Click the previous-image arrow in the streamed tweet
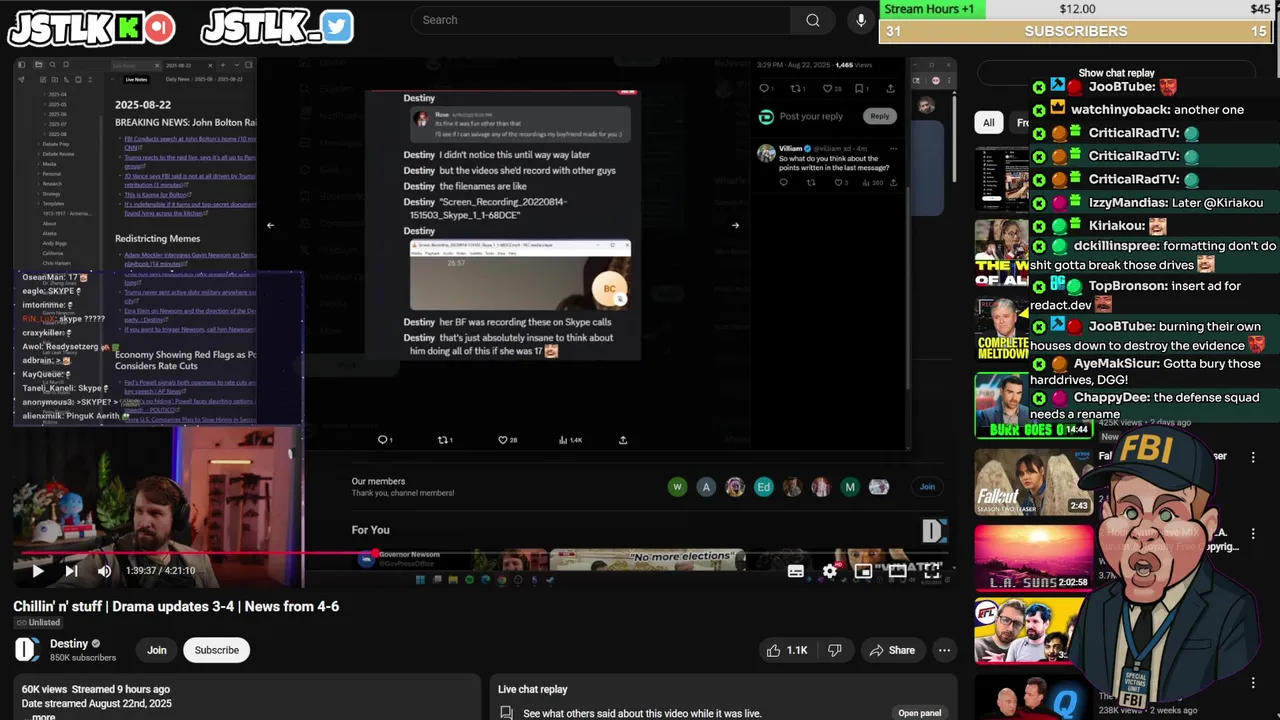The height and width of the screenshot is (720, 1280). pyautogui.click(x=270, y=225)
